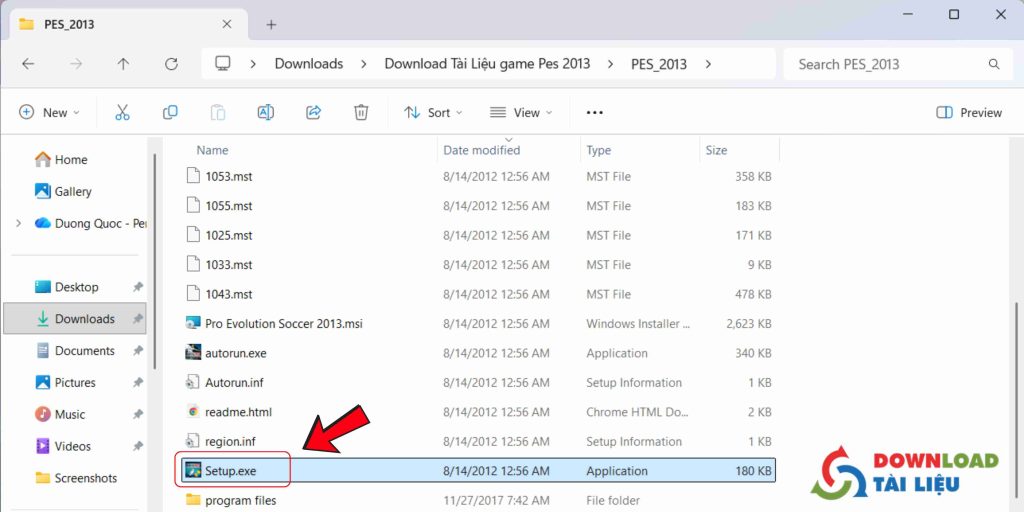Click the search magnifier icon

(994, 64)
